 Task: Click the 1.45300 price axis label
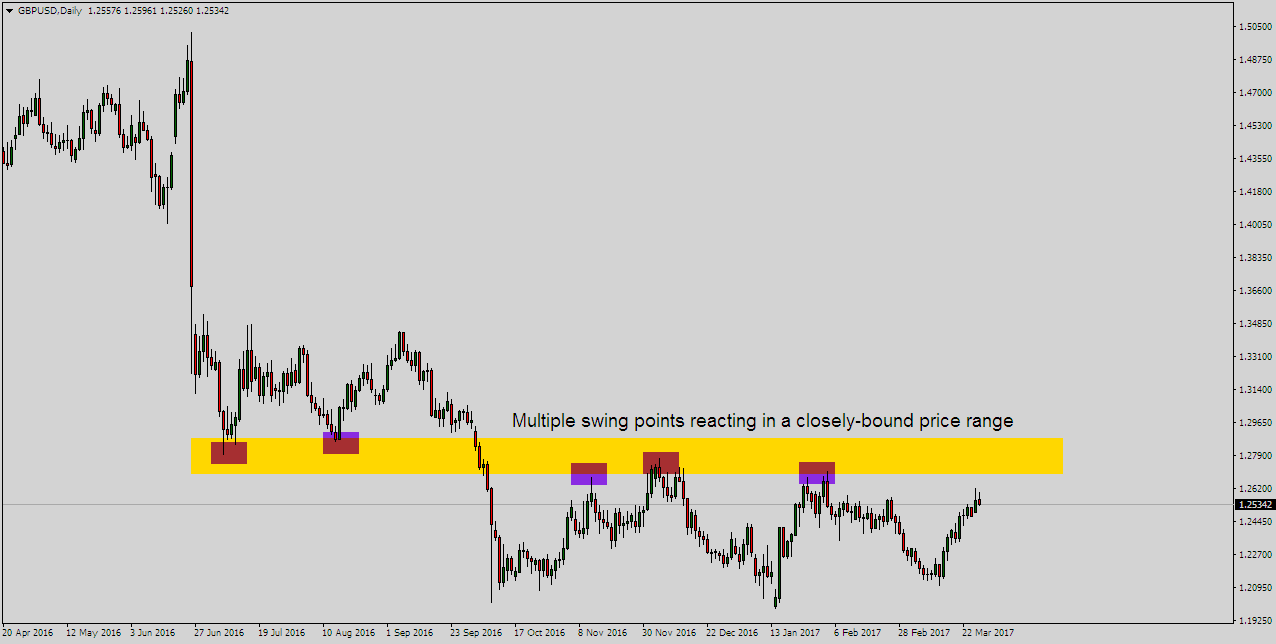point(1254,126)
